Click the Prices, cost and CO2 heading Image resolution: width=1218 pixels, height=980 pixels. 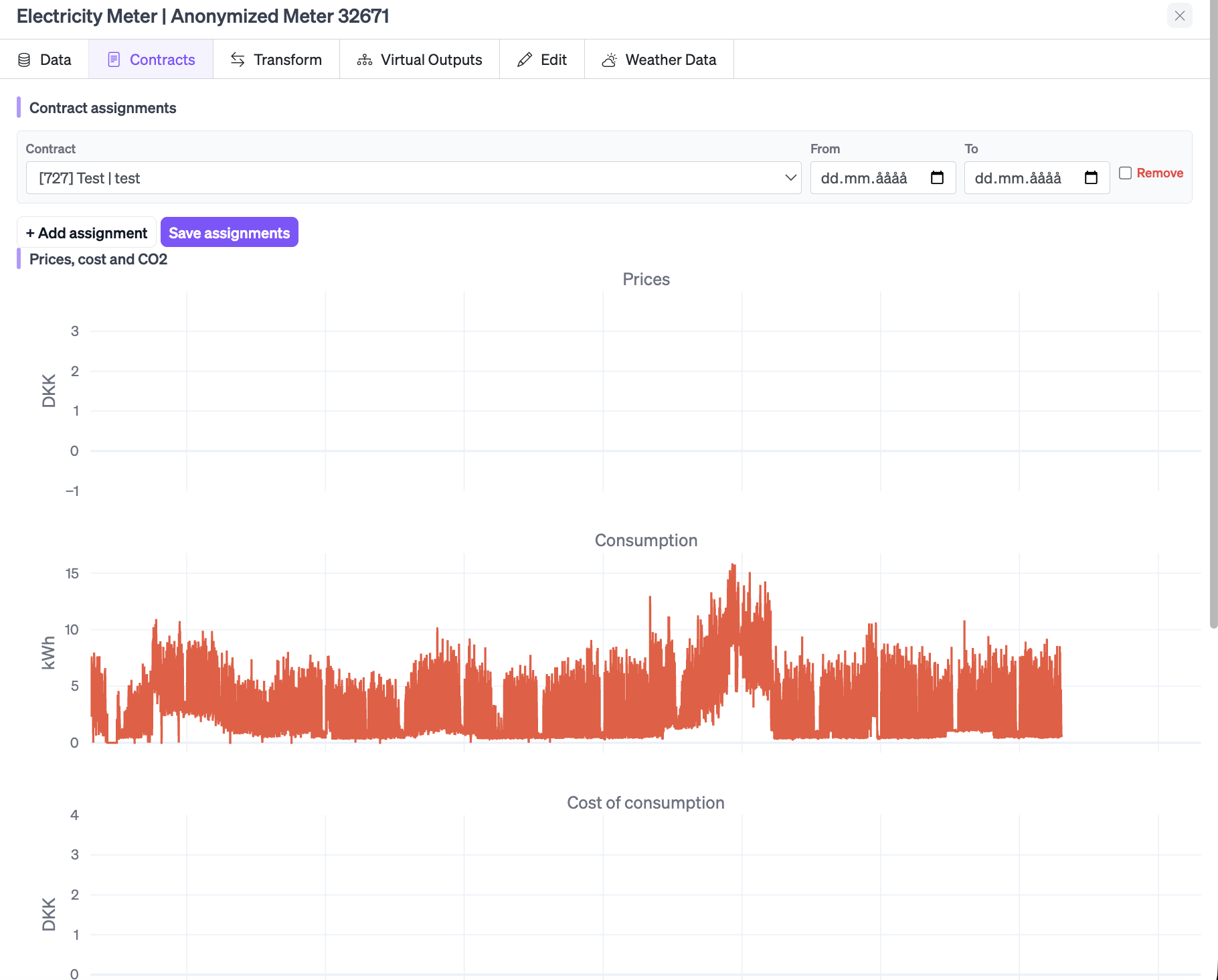(98, 259)
